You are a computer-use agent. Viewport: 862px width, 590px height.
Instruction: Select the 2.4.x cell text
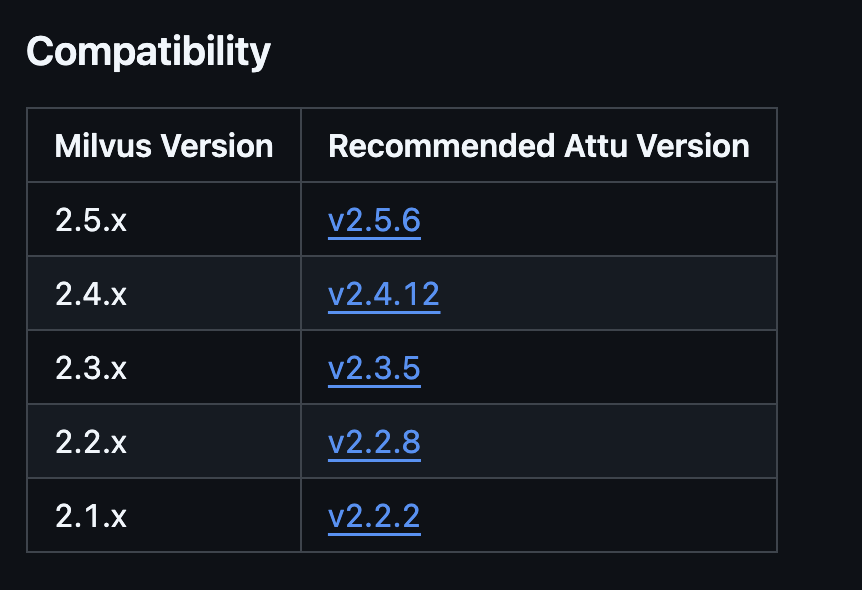[x=91, y=294]
